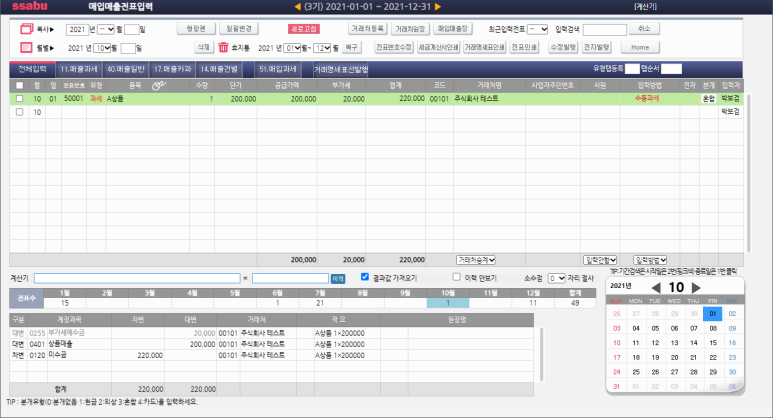Open the 거래명세표선발행 tab

click(341, 69)
